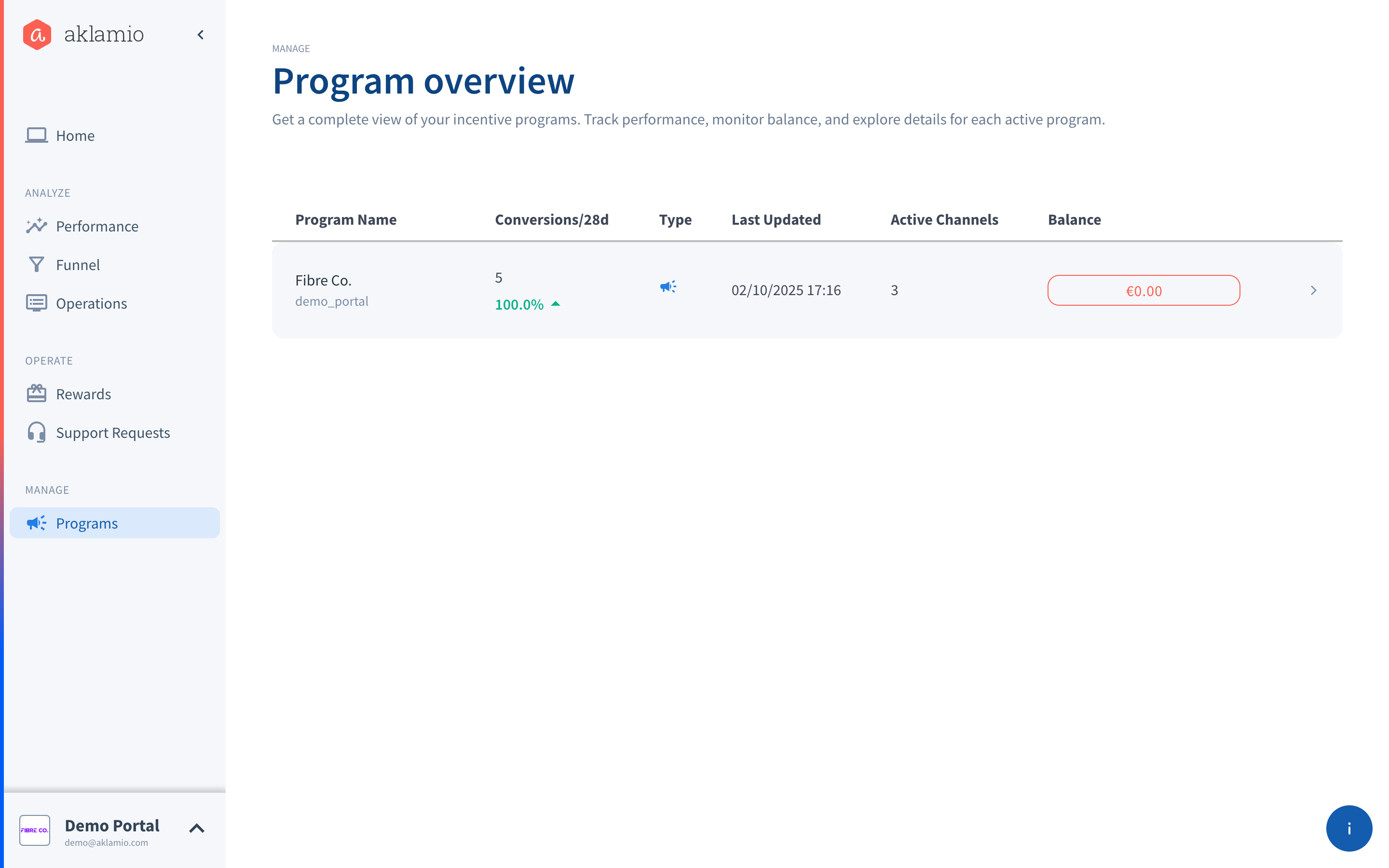
Task: Click the Support Requests headset icon
Action: tap(36, 432)
